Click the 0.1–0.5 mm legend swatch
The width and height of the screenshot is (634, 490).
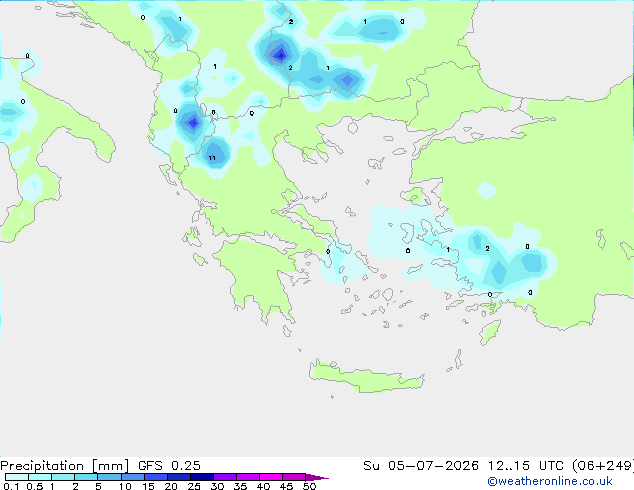(17, 477)
